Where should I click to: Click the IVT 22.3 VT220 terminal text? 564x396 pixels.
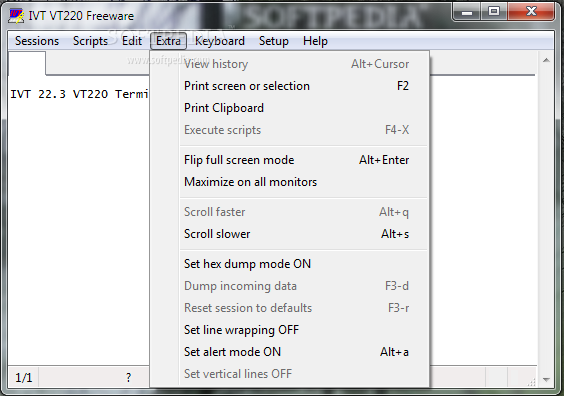(79, 94)
